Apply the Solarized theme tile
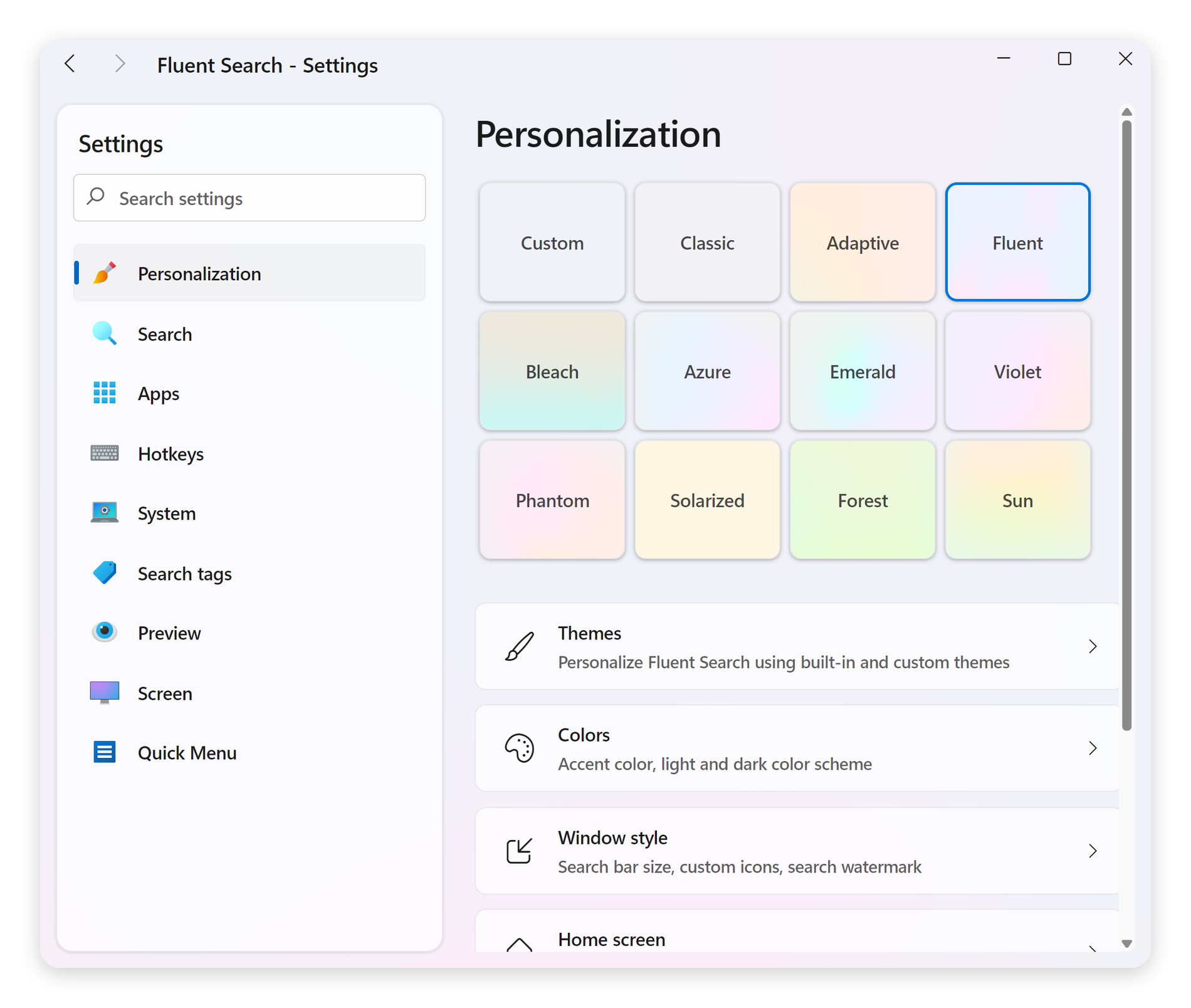This screenshot has height=1008, width=1191. click(x=707, y=500)
